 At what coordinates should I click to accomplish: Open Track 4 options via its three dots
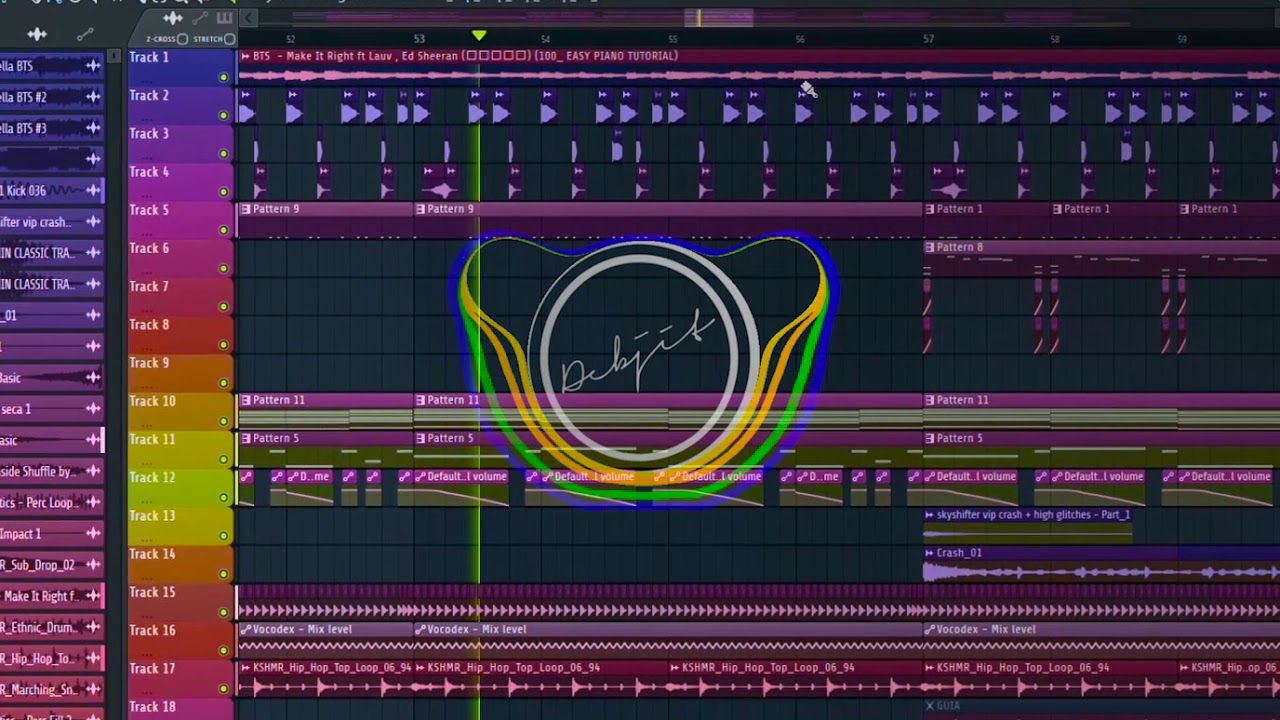pos(149,194)
